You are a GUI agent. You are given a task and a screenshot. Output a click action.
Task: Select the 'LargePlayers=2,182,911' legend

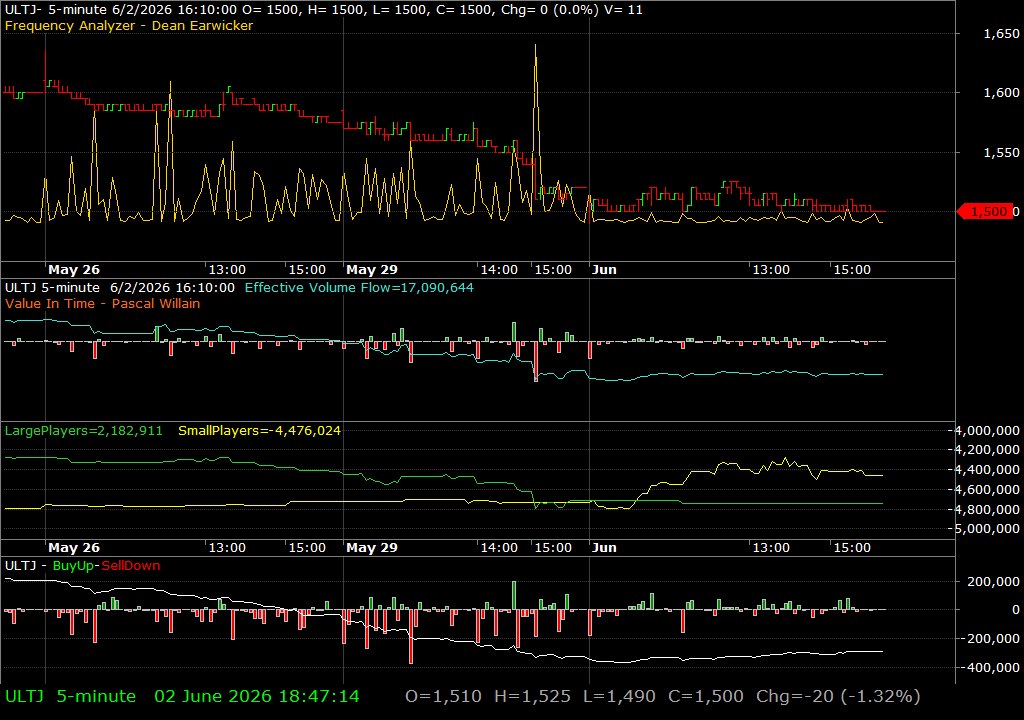(x=84, y=431)
